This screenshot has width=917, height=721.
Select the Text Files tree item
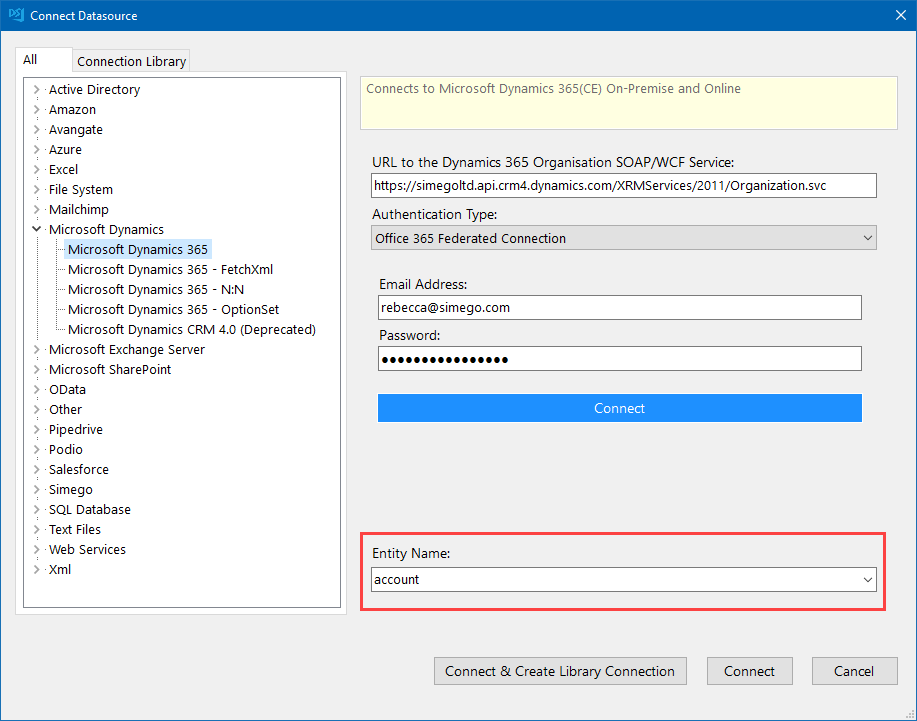tap(74, 529)
